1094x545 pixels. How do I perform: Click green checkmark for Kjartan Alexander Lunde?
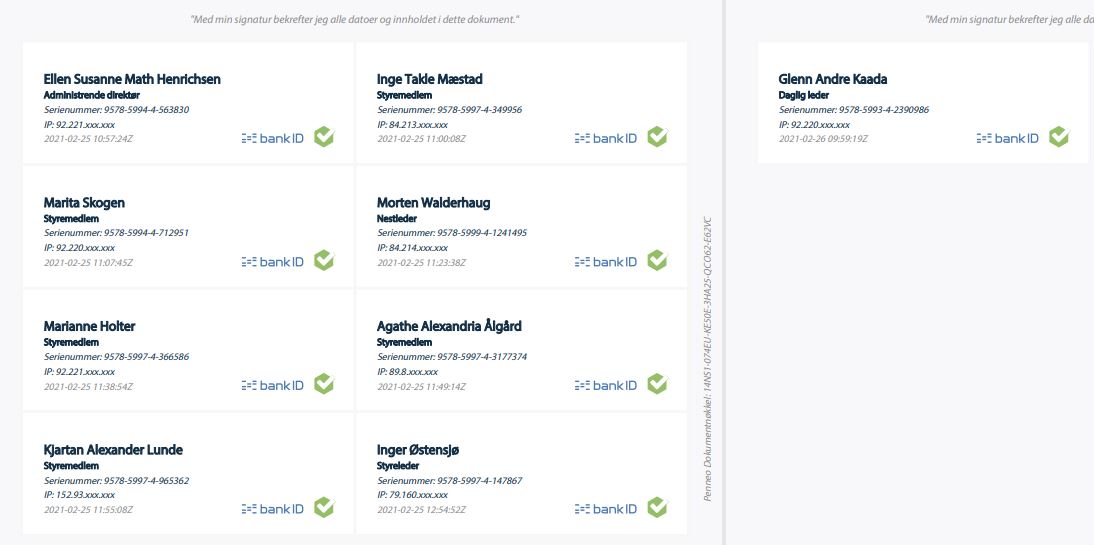click(x=324, y=507)
